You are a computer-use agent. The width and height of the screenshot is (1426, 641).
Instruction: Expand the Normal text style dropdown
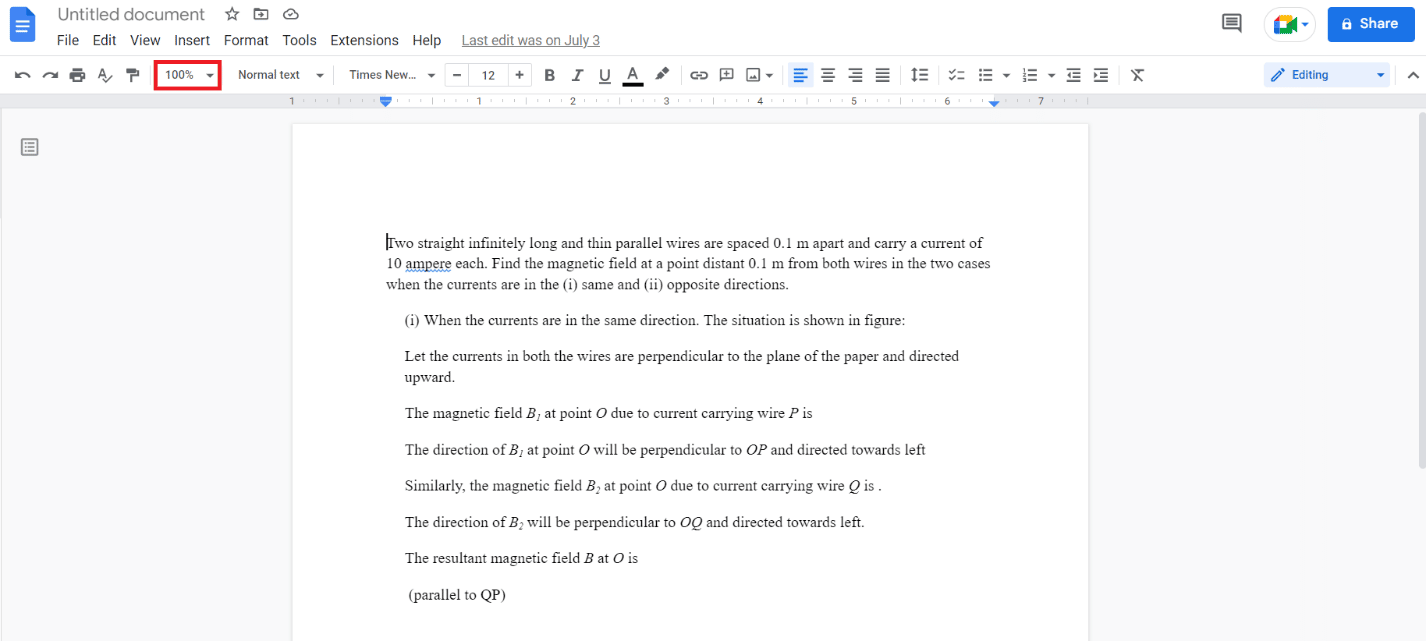click(280, 75)
